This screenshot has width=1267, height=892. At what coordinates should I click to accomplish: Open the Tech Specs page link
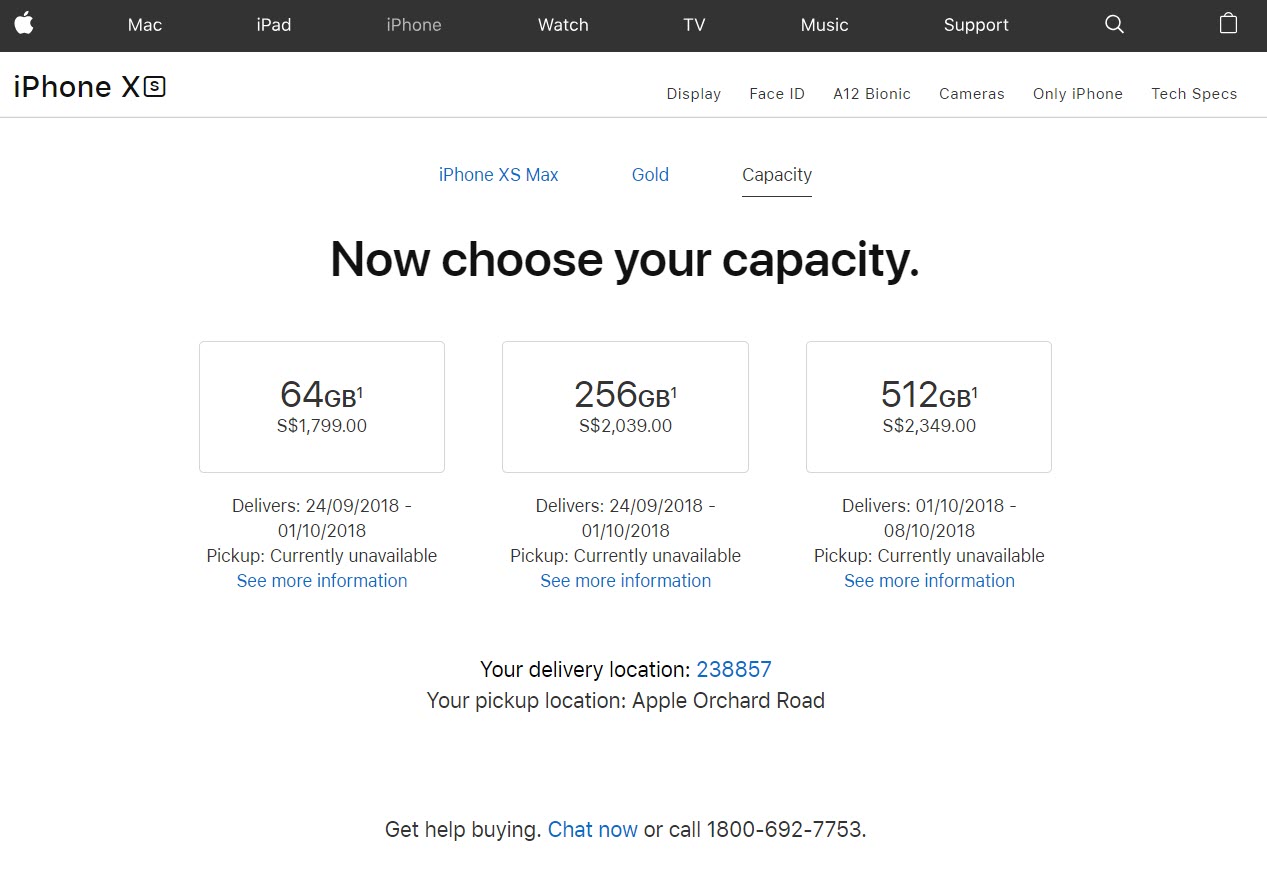pyautogui.click(x=1194, y=94)
